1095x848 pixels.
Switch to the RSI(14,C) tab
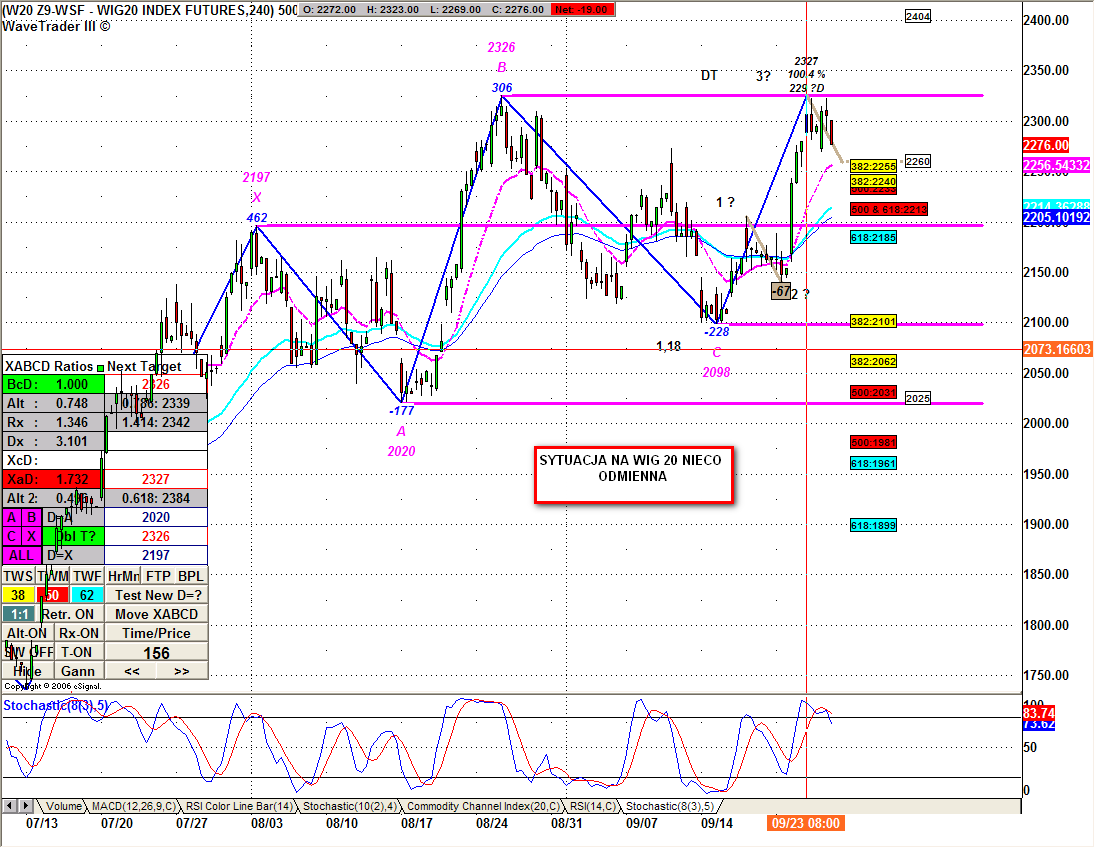coord(594,806)
